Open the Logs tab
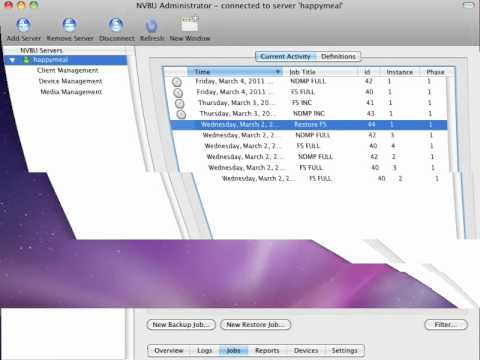This screenshot has height=360, width=480. [204, 351]
